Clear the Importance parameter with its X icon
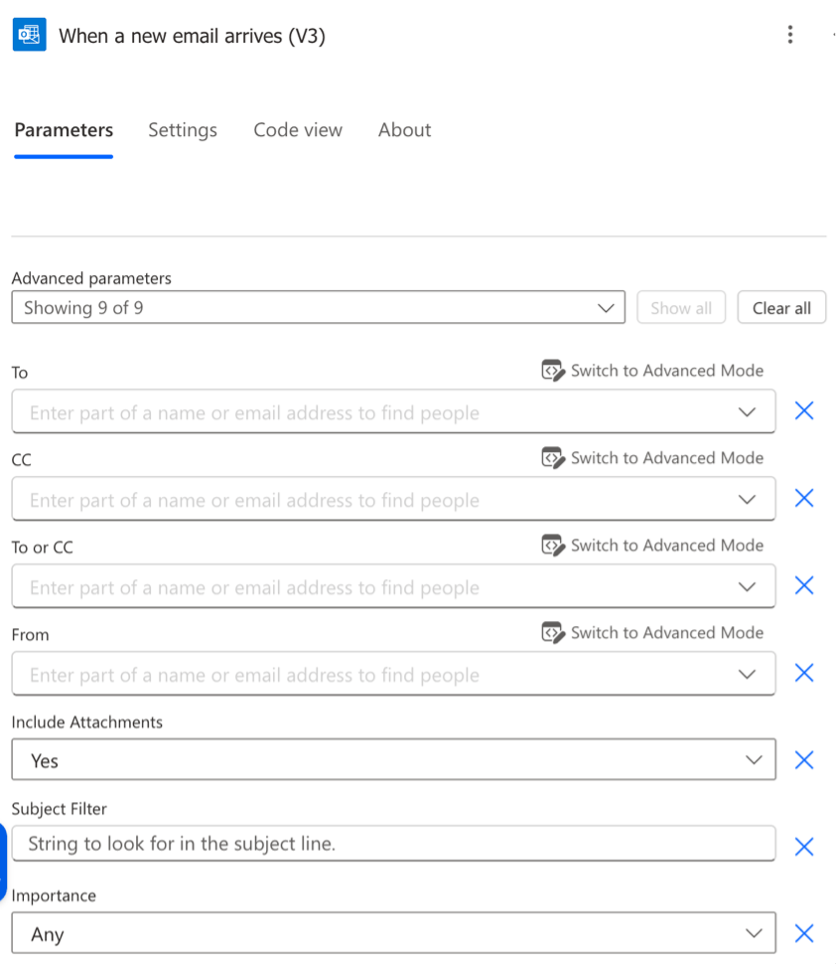Viewport: 840px width, 968px height. [x=804, y=933]
